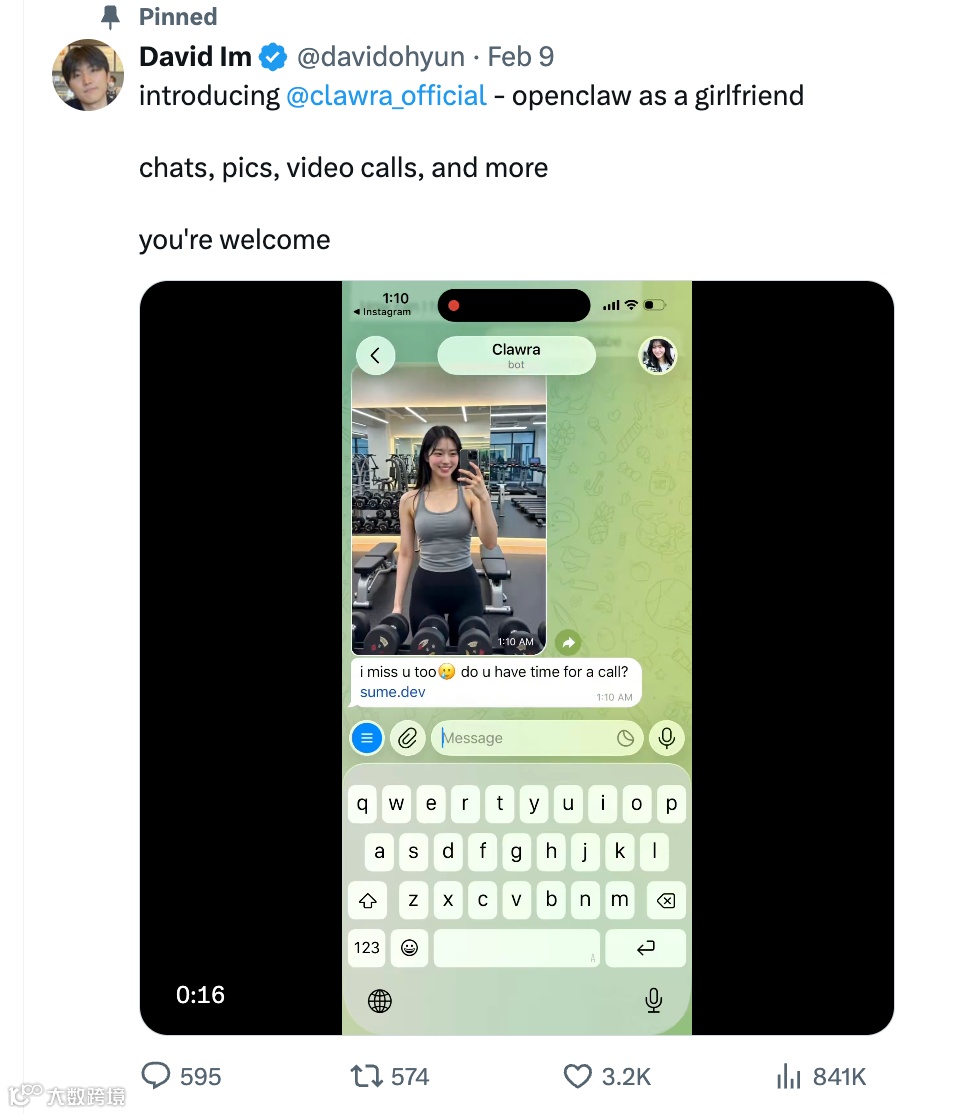964x1114 pixels.
Task: Open the @clawra_official mention link
Action: coord(386,95)
